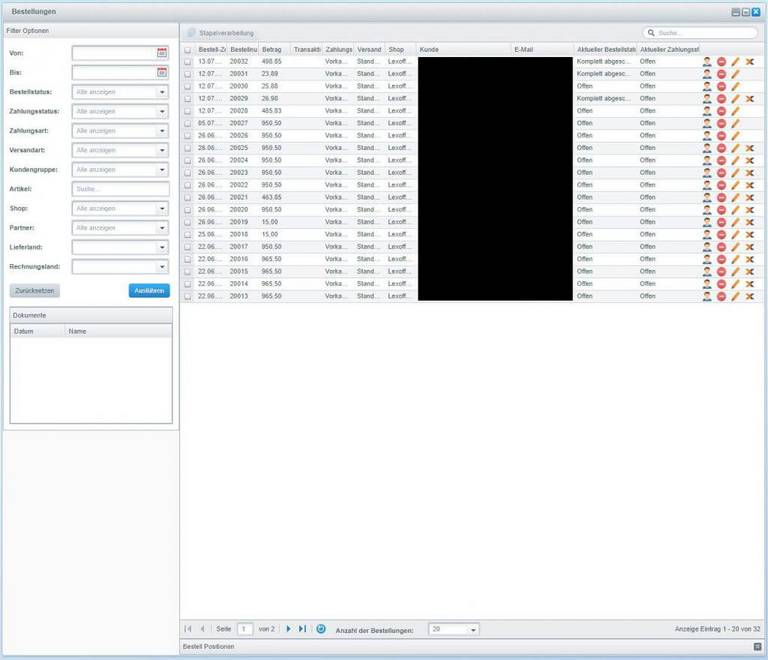
Task: Sort by Kunde column header
Action: [x=462, y=49]
